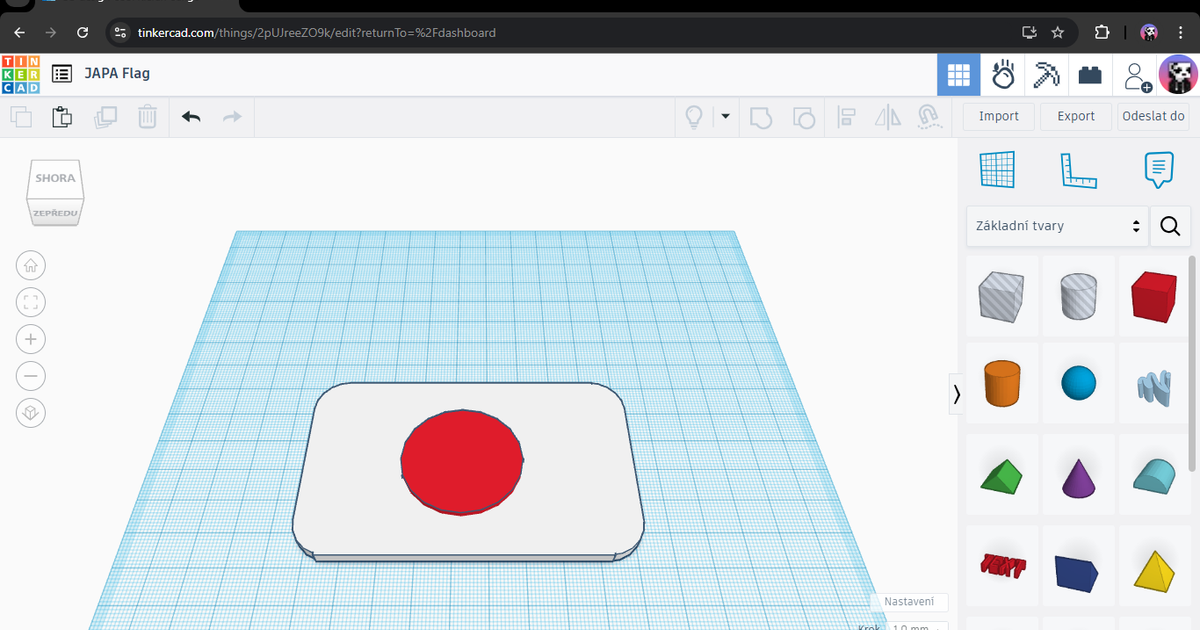Open the notes tool in the sidebar
The image size is (1200, 630).
point(1158,169)
